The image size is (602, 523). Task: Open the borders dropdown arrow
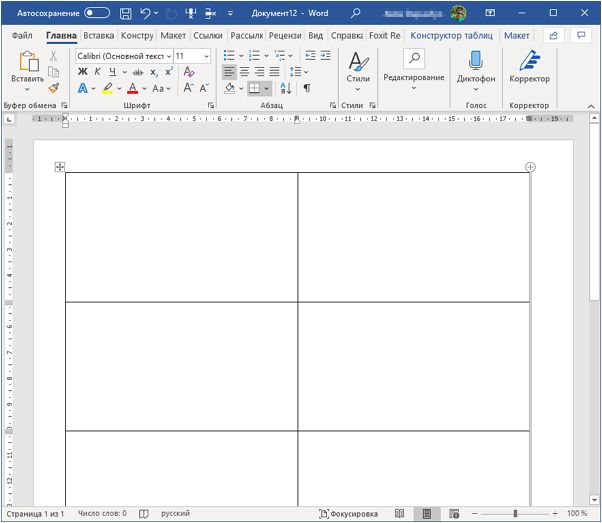[266, 89]
